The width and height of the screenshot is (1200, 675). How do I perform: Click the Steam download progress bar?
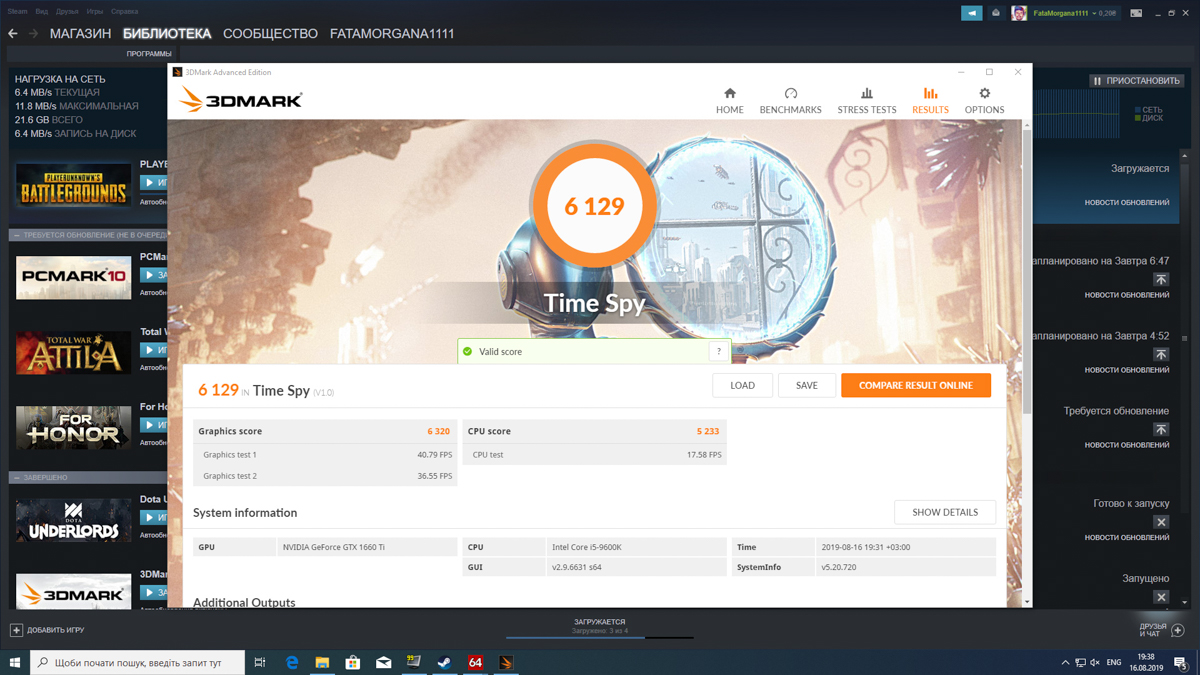tap(599, 637)
